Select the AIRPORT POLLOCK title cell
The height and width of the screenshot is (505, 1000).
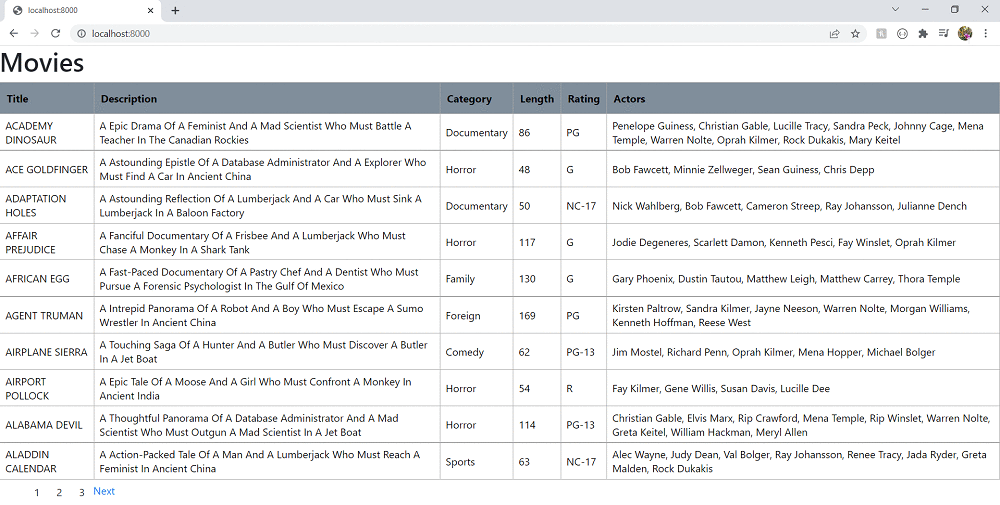pyautogui.click(x=47, y=388)
